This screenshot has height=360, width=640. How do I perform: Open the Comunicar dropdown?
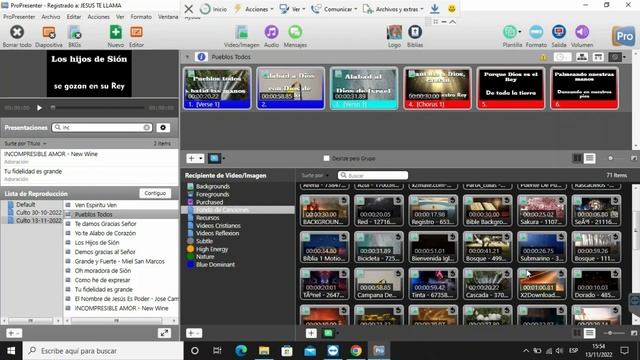(335, 9)
